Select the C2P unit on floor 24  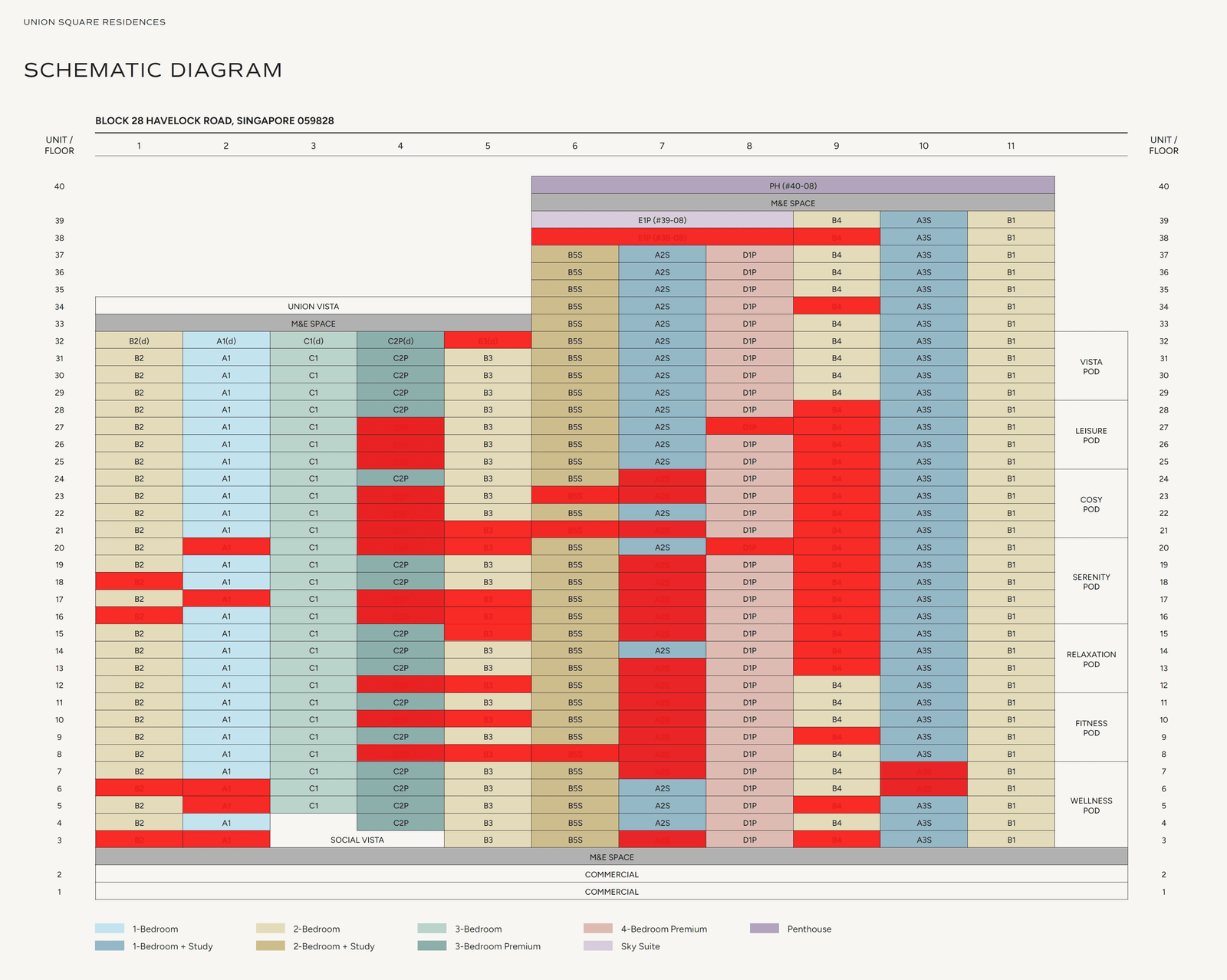pos(400,478)
